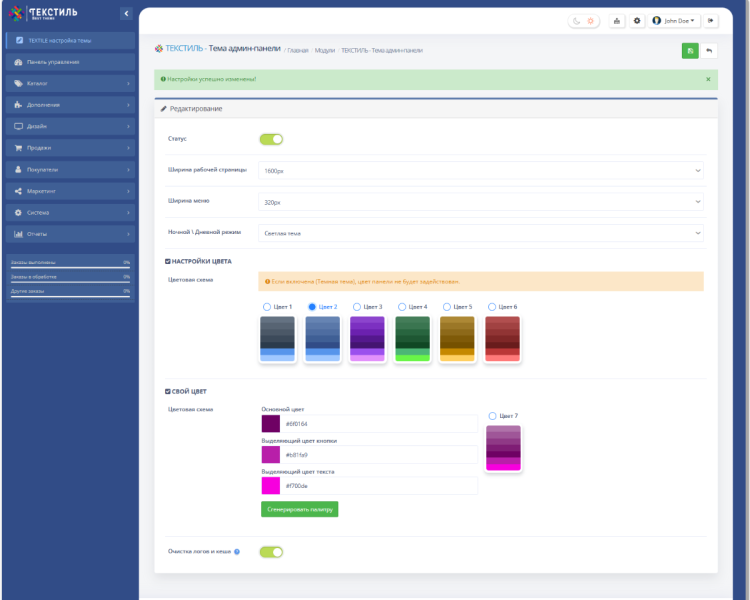
Task: Dismiss the green success alert with X
Action: pyautogui.click(x=708, y=78)
